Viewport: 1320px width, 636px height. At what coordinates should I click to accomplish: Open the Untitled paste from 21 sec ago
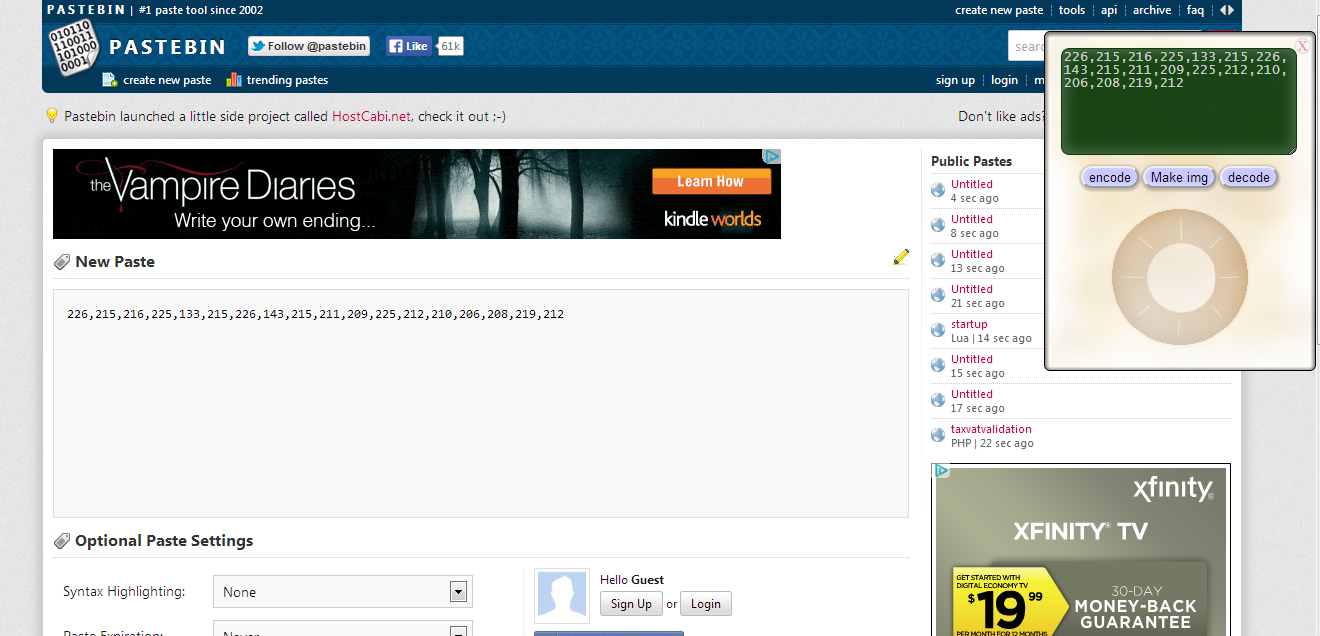972,289
